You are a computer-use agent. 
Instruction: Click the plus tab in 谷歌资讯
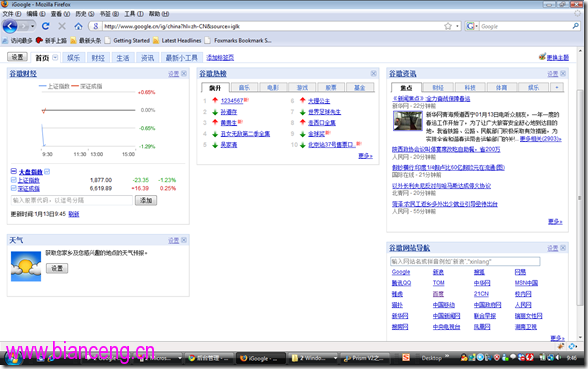[x=557, y=87]
